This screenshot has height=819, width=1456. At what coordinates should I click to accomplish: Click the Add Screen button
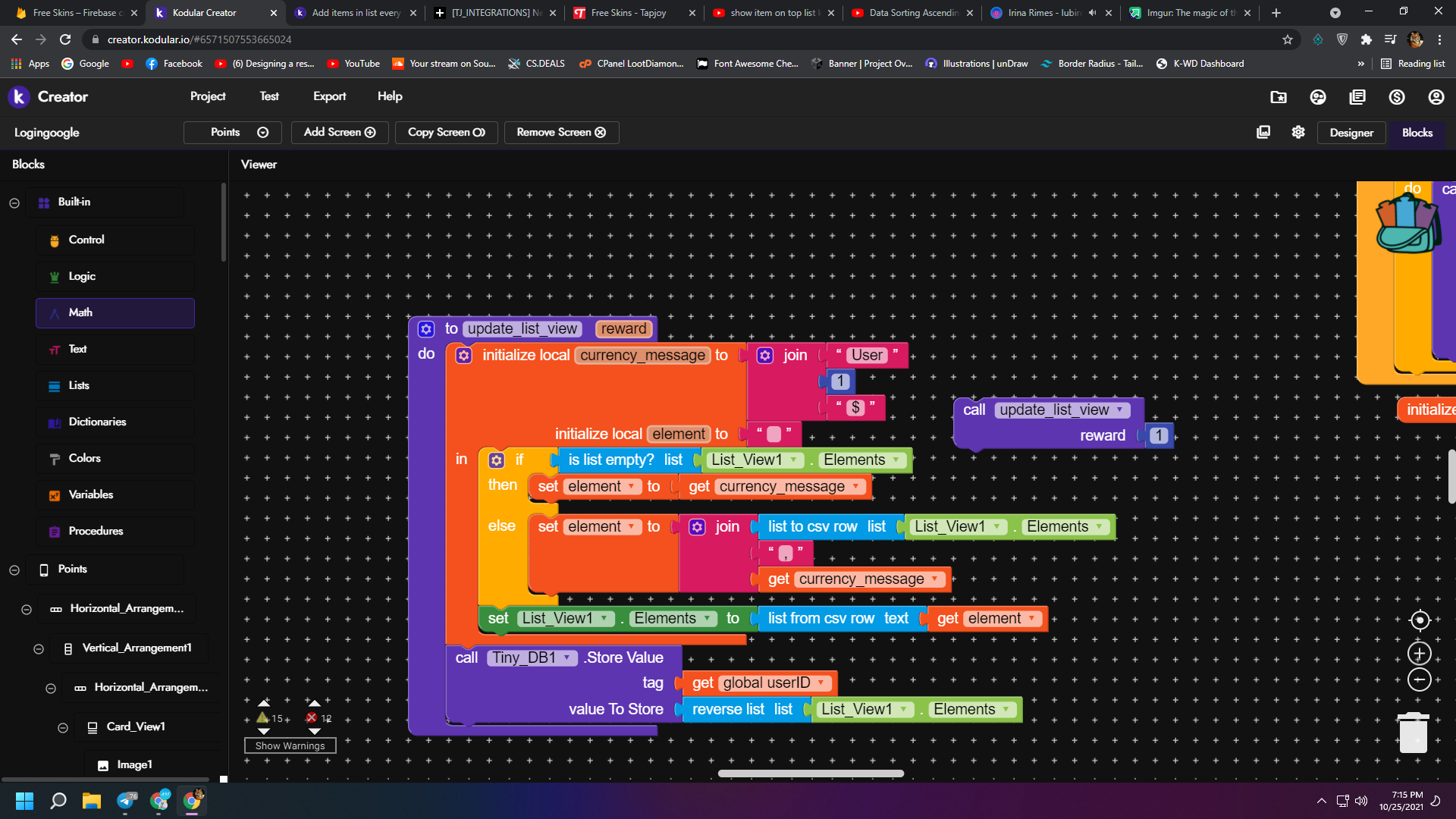coord(340,132)
